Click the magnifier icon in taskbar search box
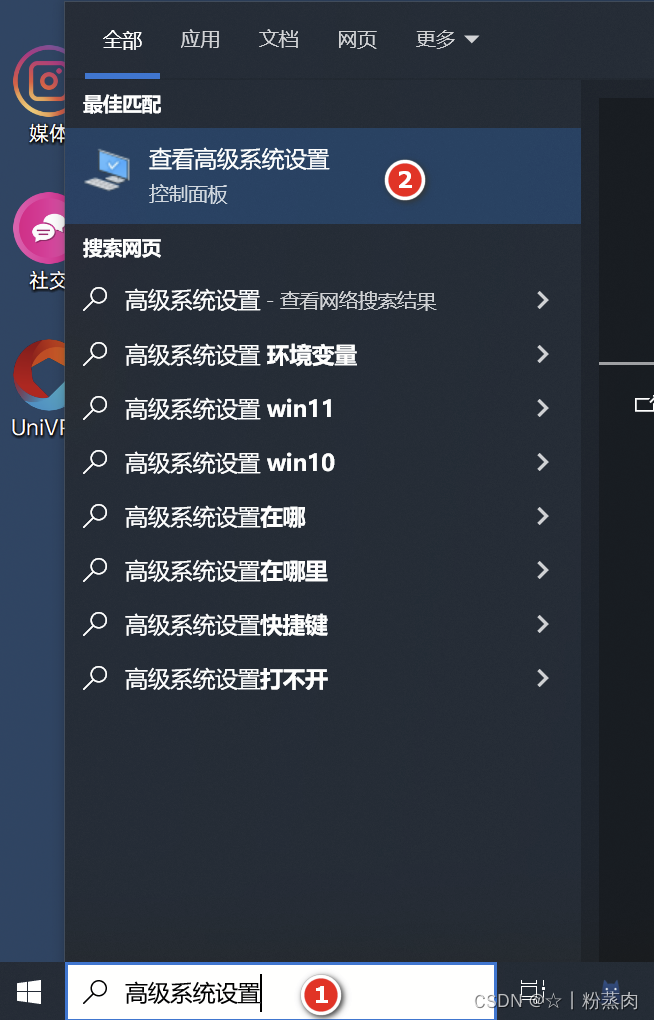Viewport: 654px width, 1020px height. coord(96,992)
